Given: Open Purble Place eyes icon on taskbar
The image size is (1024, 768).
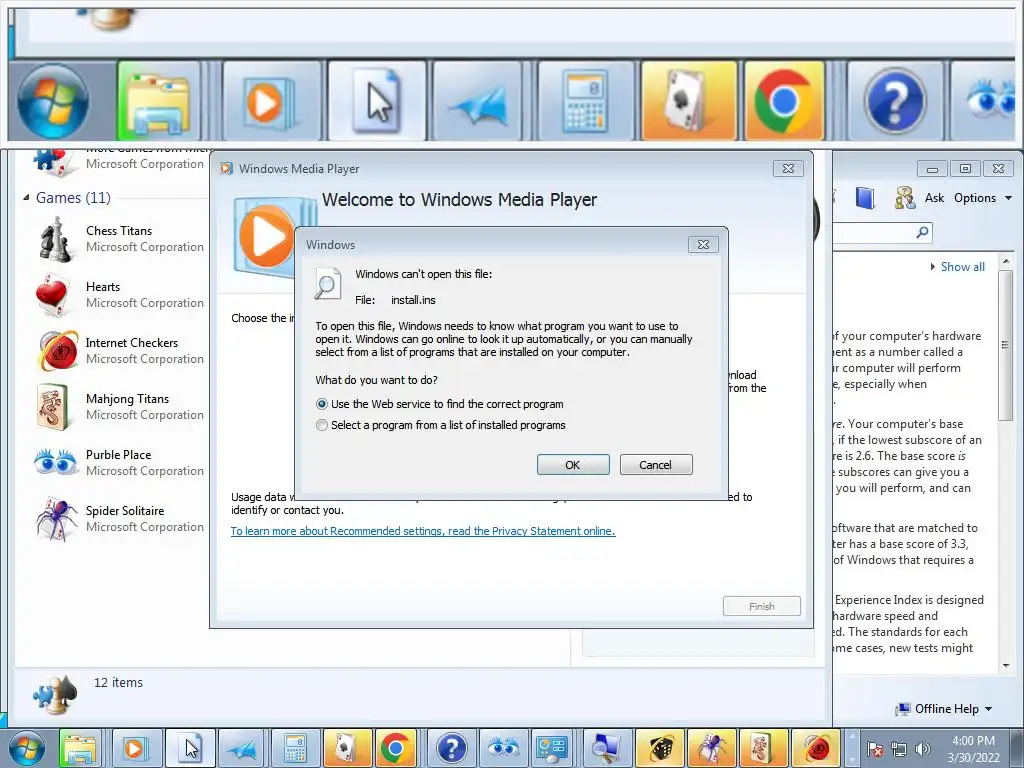Looking at the screenshot, I should (x=503, y=748).
